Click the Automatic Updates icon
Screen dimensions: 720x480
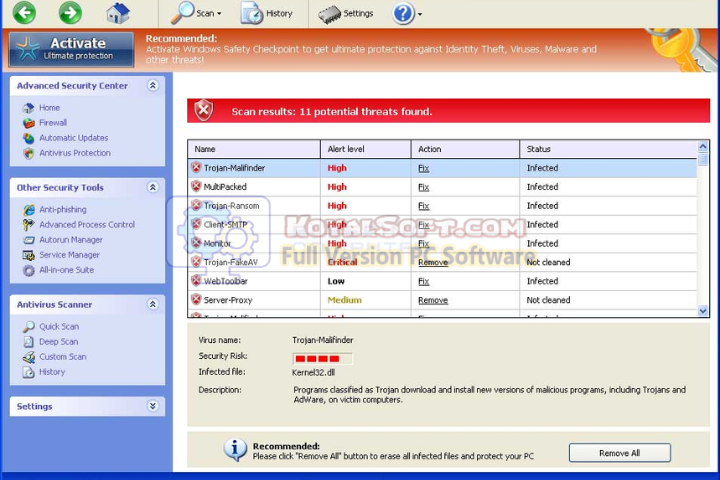pyautogui.click(x=28, y=138)
